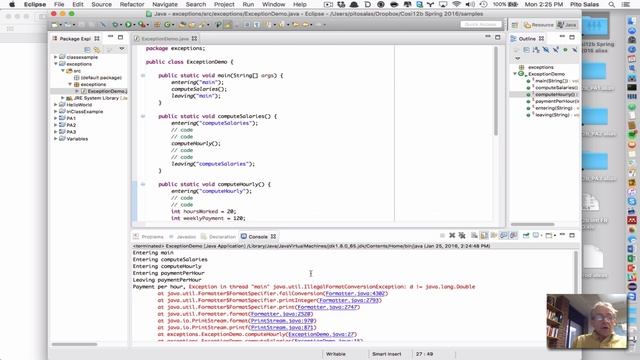Screen dimensions: 640x360
Task: Open macOS Spotlight search
Action: (x=611, y=4)
